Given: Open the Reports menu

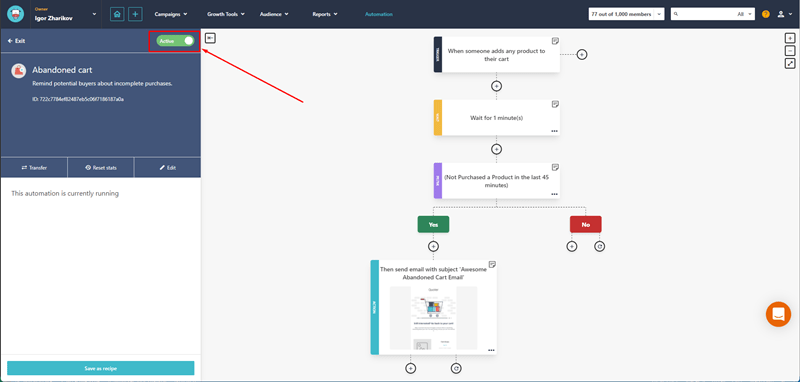Looking at the screenshot, I should pyautogui.click(x=325, y=14).
